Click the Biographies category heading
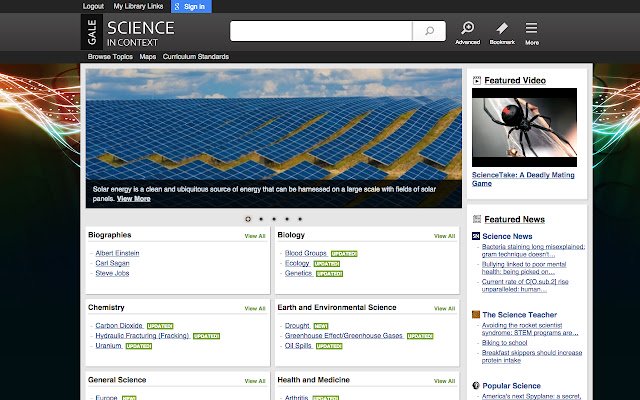The width and height of the screenshot is (640, 400). click(x=110, y=235)
